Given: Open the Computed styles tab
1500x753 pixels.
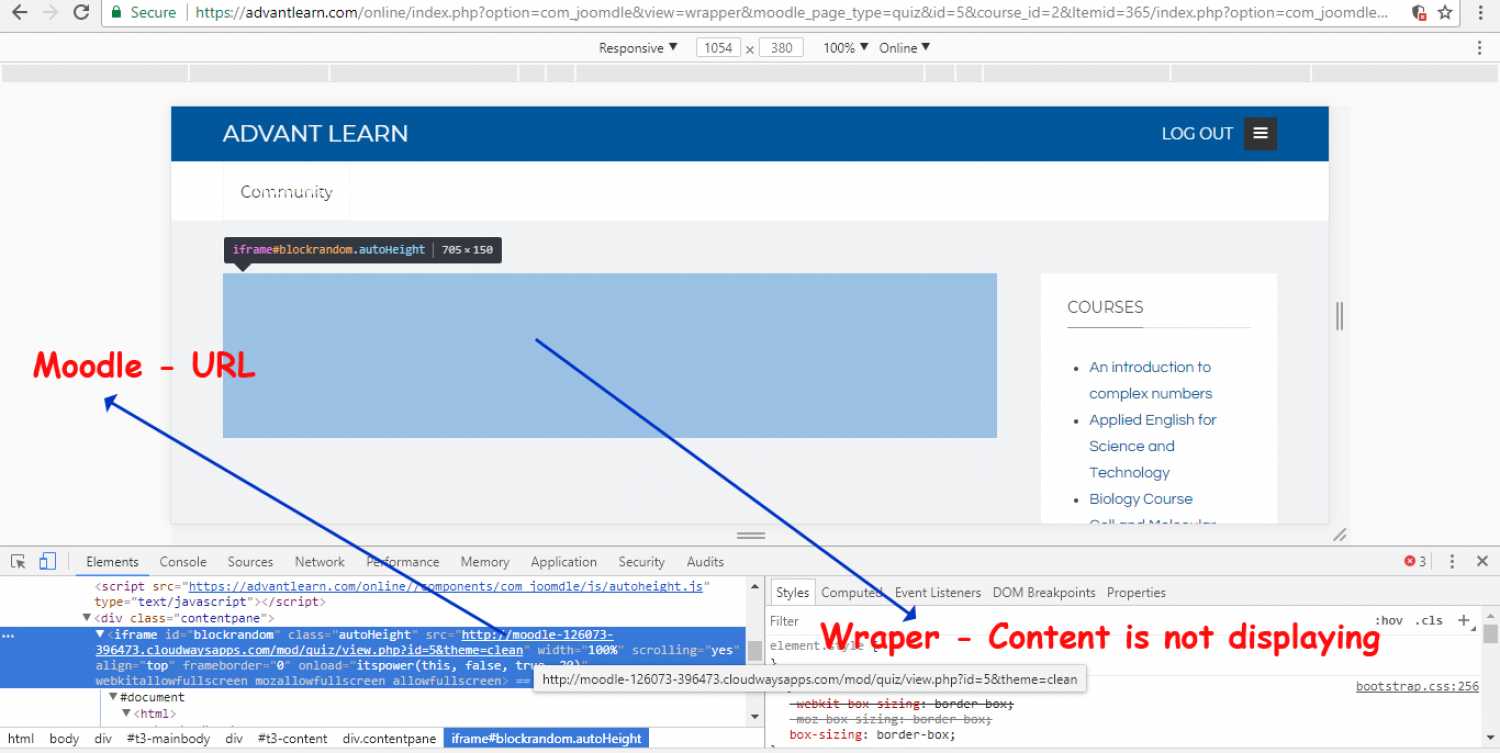Looking at the screenshot, I should click(850, 593).
